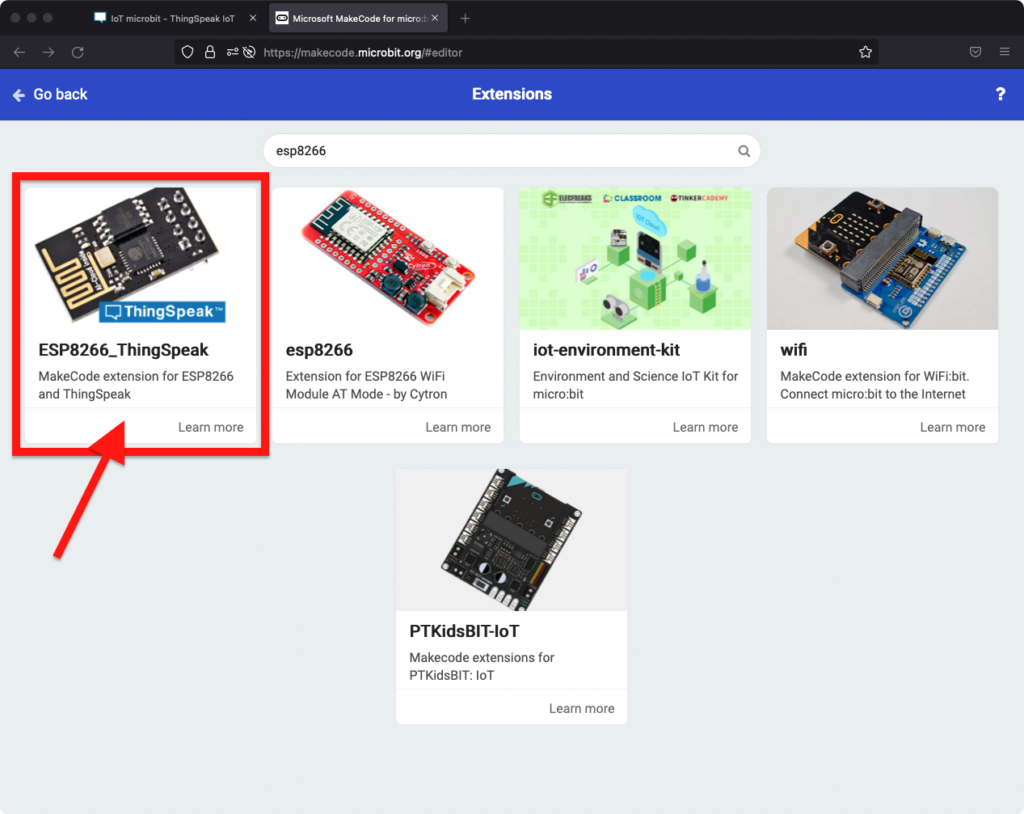
Task: Open a new browser tab
Action: (464, 18)
